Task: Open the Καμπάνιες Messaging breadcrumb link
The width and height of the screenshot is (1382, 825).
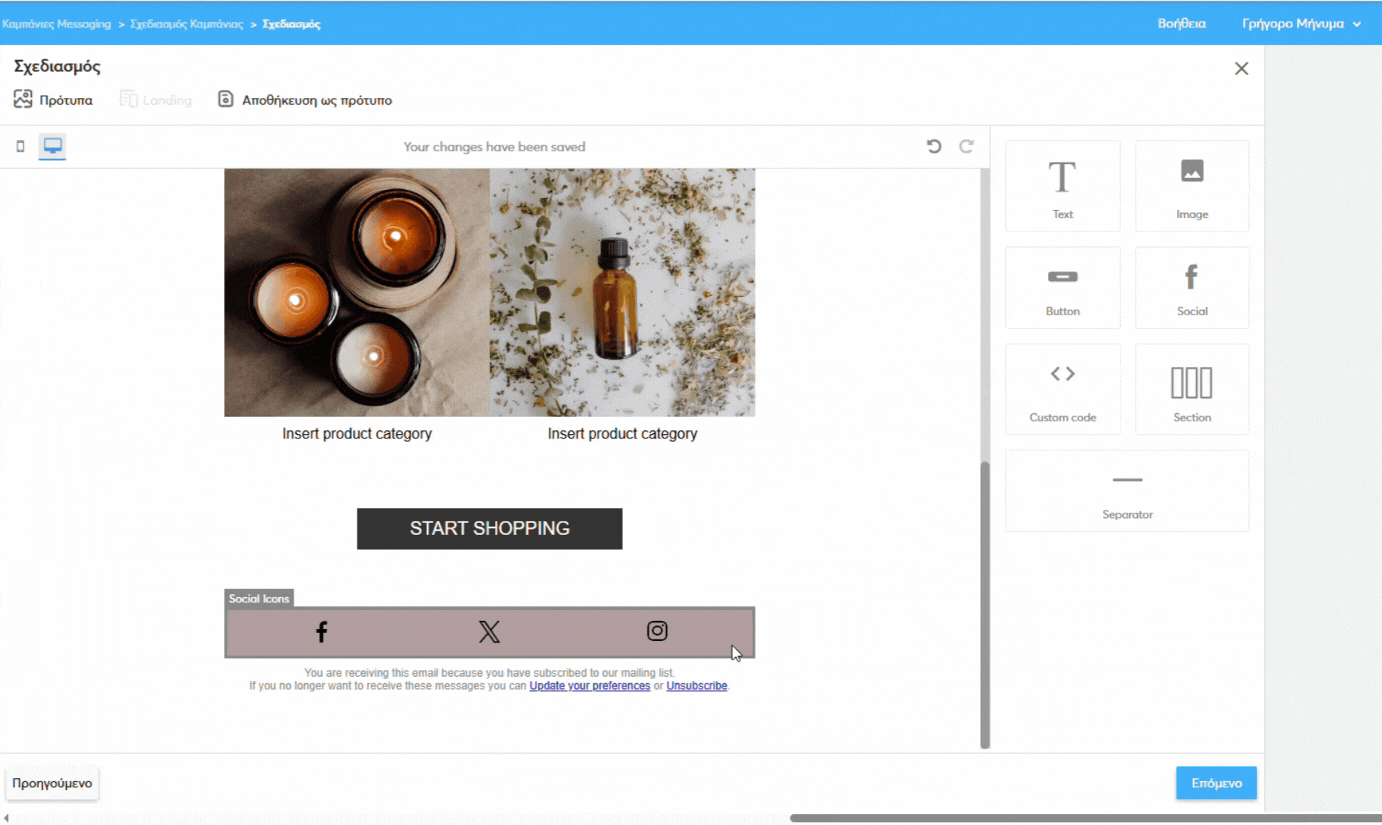Action: point(57,23)
